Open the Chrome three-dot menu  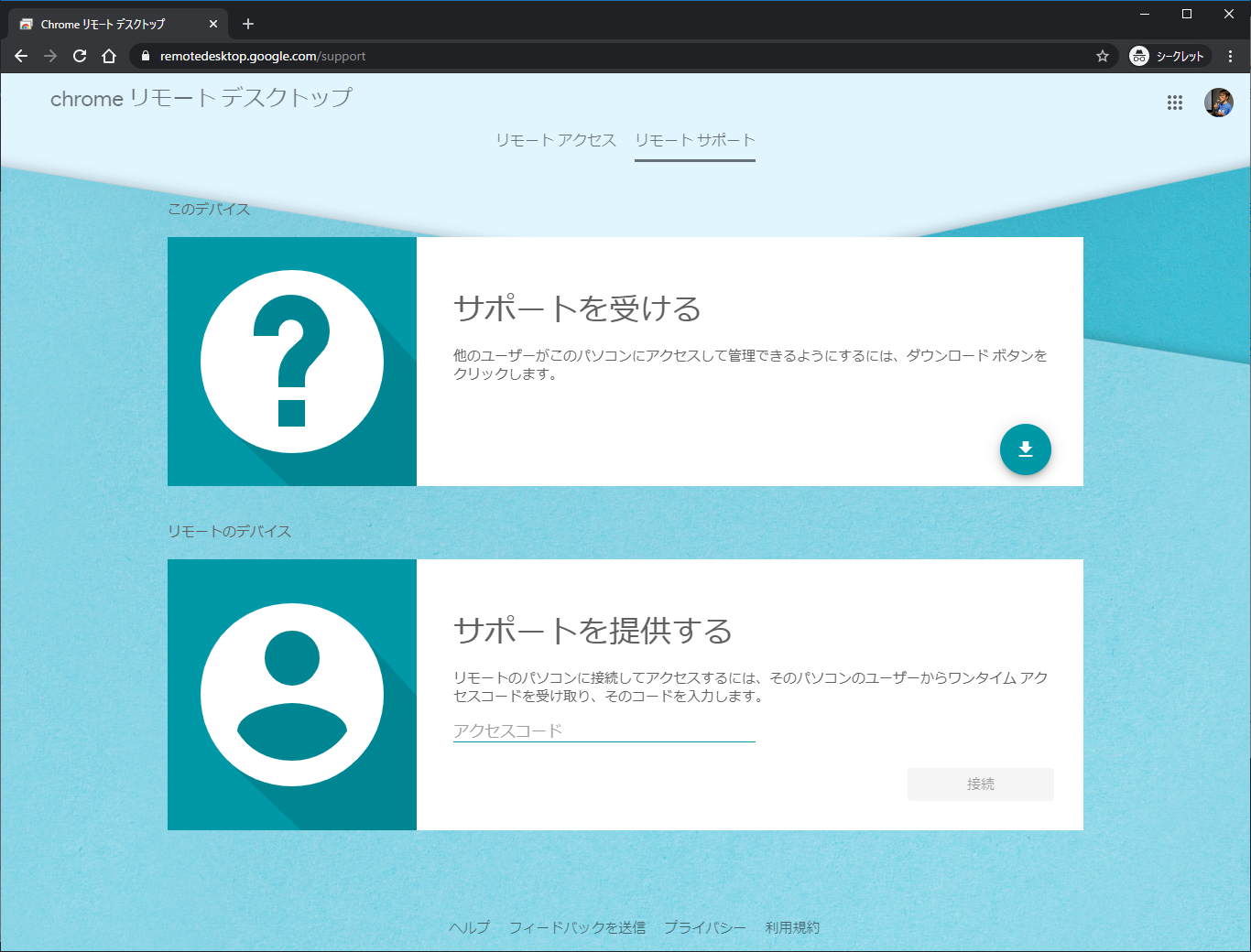[x=1231, y=56]
